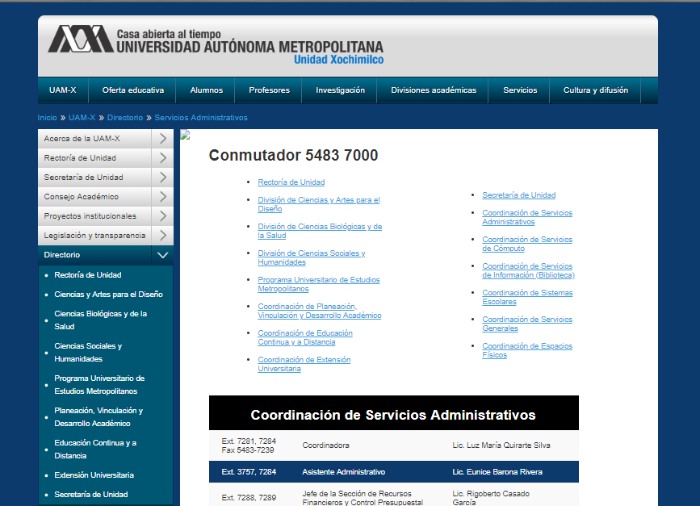Open Secretaría de Unidad in Directorio submenu

pyautogui.click(x=91, y=494)
